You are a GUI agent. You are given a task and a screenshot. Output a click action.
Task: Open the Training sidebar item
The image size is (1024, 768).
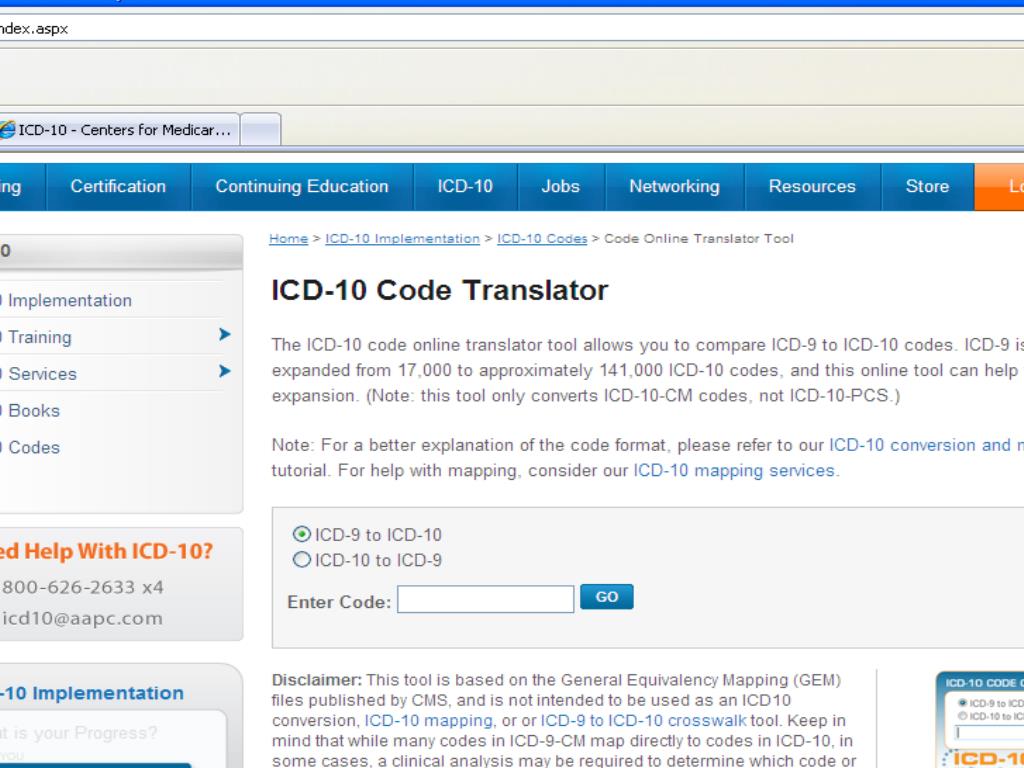tap(36, 337)
